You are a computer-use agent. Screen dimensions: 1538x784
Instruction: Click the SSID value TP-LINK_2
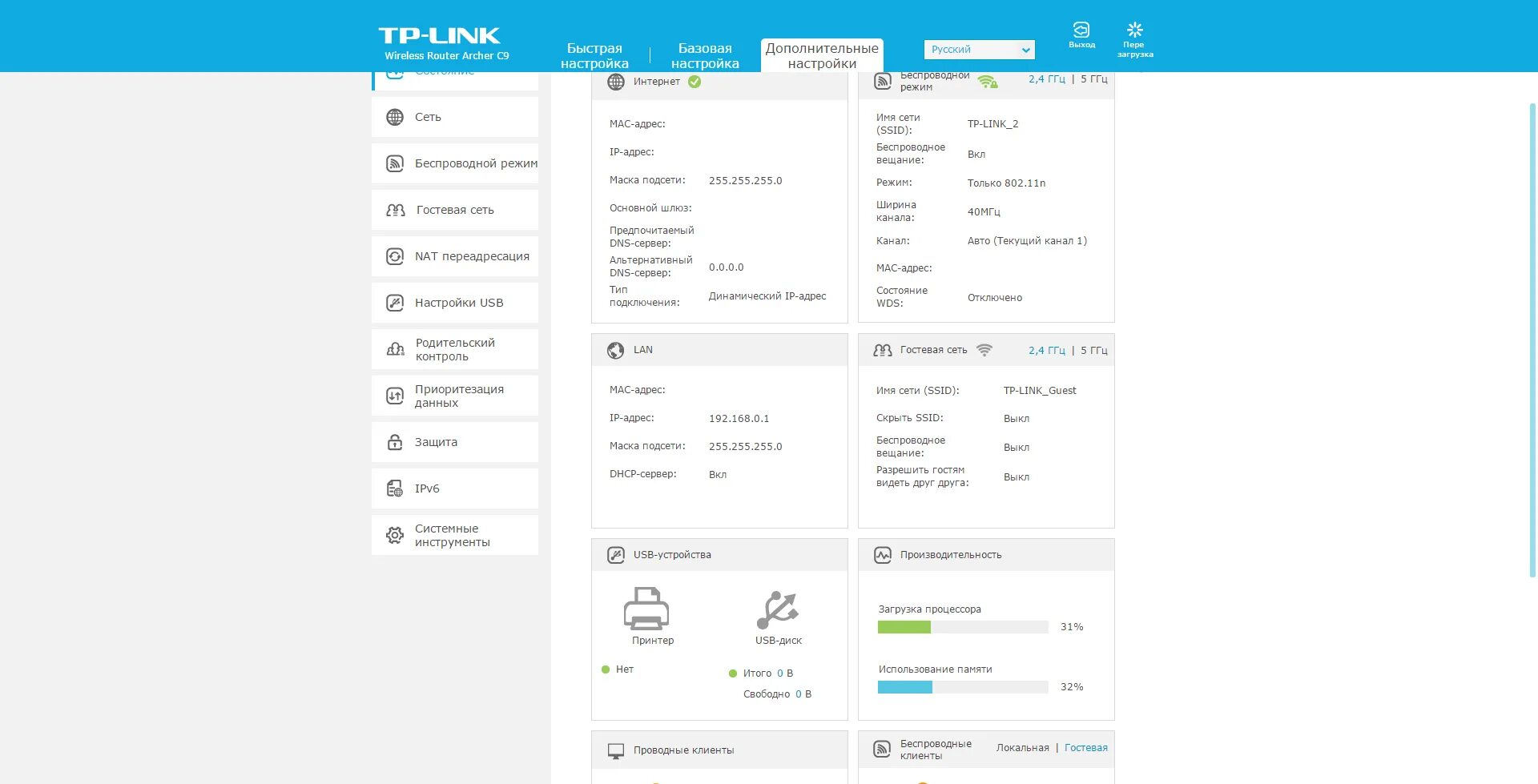pos(992,124)
